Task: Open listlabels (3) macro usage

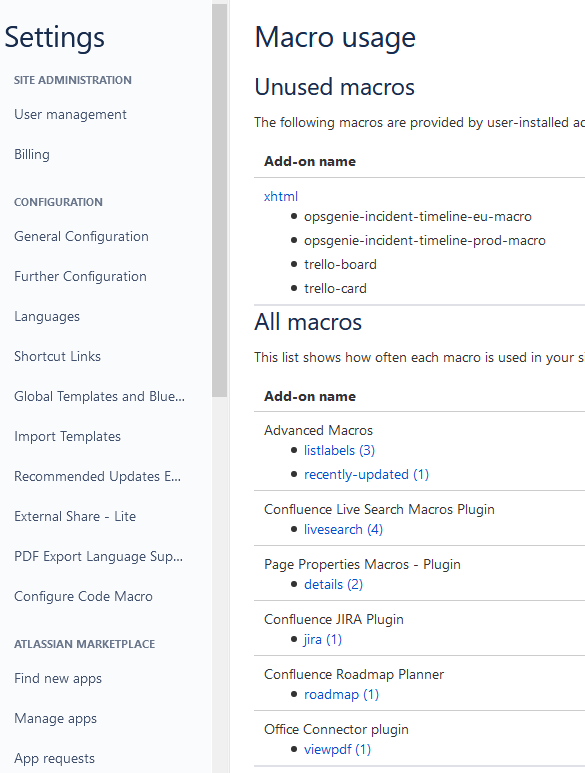Action: [339, 450]
